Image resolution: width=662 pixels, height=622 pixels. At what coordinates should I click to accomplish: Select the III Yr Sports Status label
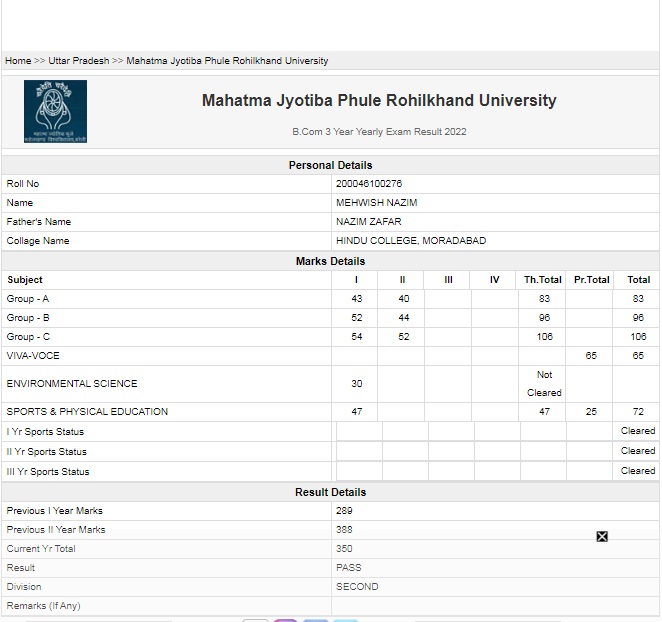48,472
